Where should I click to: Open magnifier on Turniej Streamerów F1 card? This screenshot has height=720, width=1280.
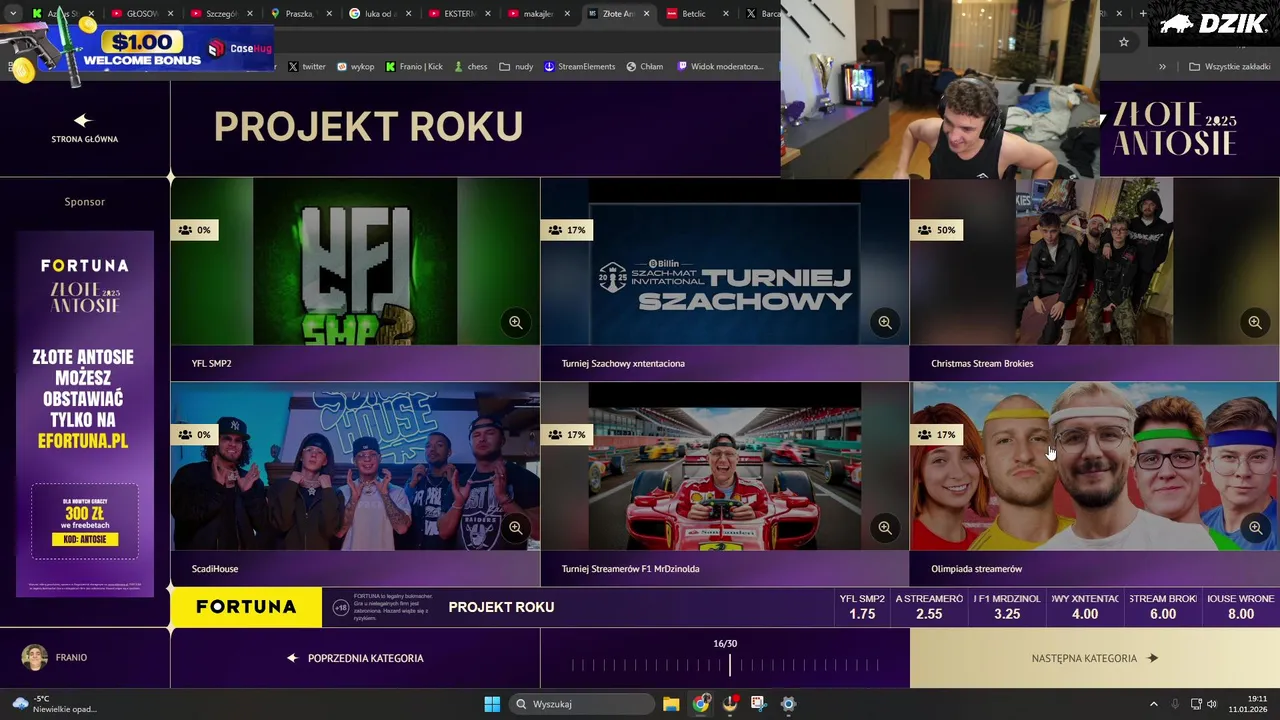[x=885, y=527]
